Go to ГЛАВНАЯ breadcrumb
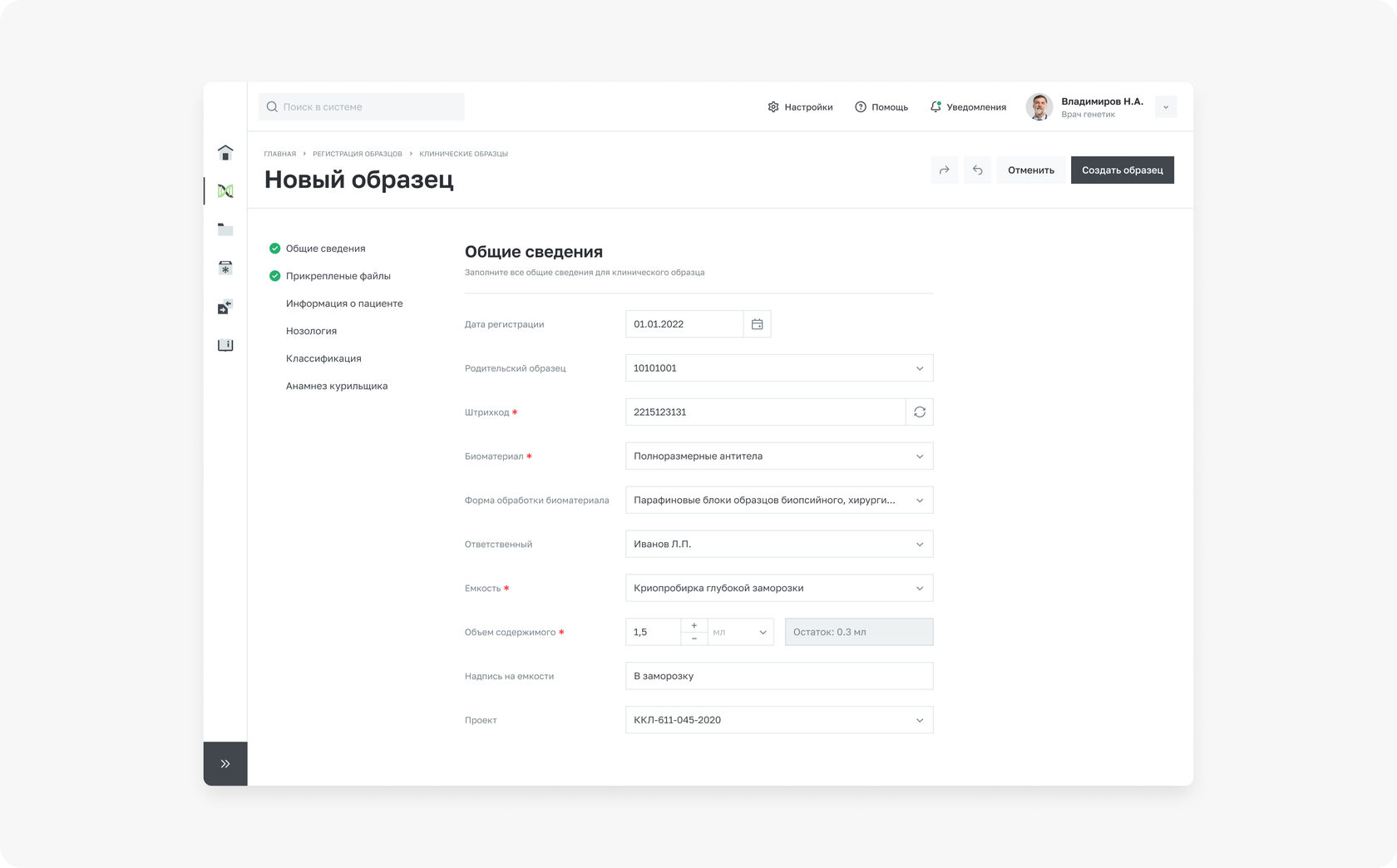1397x868 pixels. point(280,154)
